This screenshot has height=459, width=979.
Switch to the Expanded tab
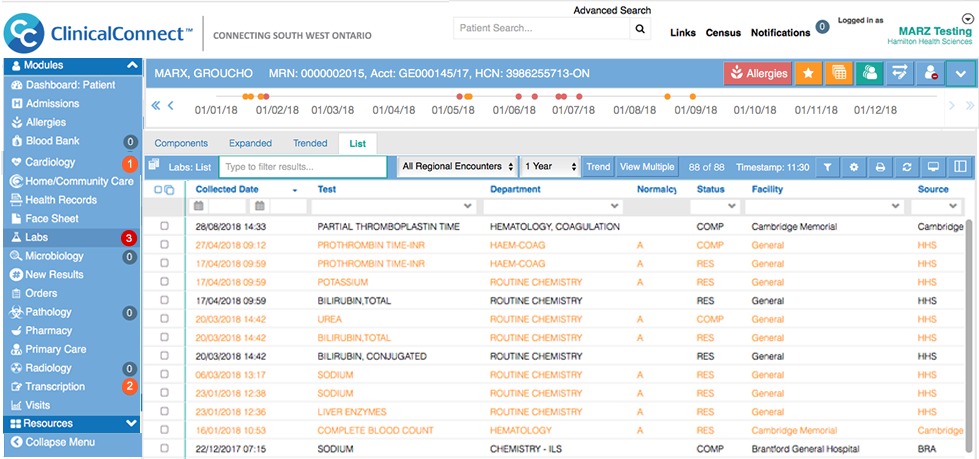250,143
